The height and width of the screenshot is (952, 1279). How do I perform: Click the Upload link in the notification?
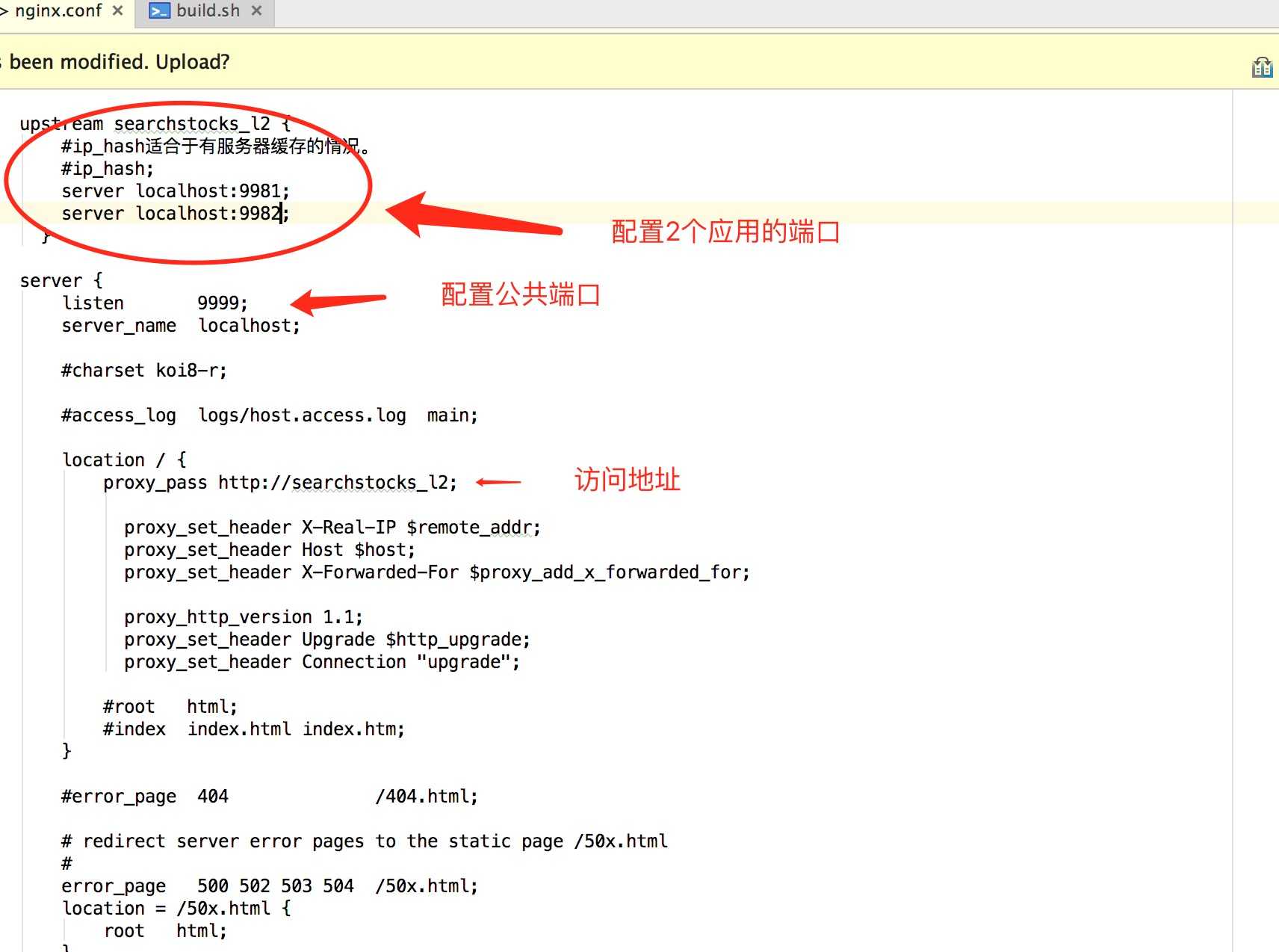tap(192, 62)
